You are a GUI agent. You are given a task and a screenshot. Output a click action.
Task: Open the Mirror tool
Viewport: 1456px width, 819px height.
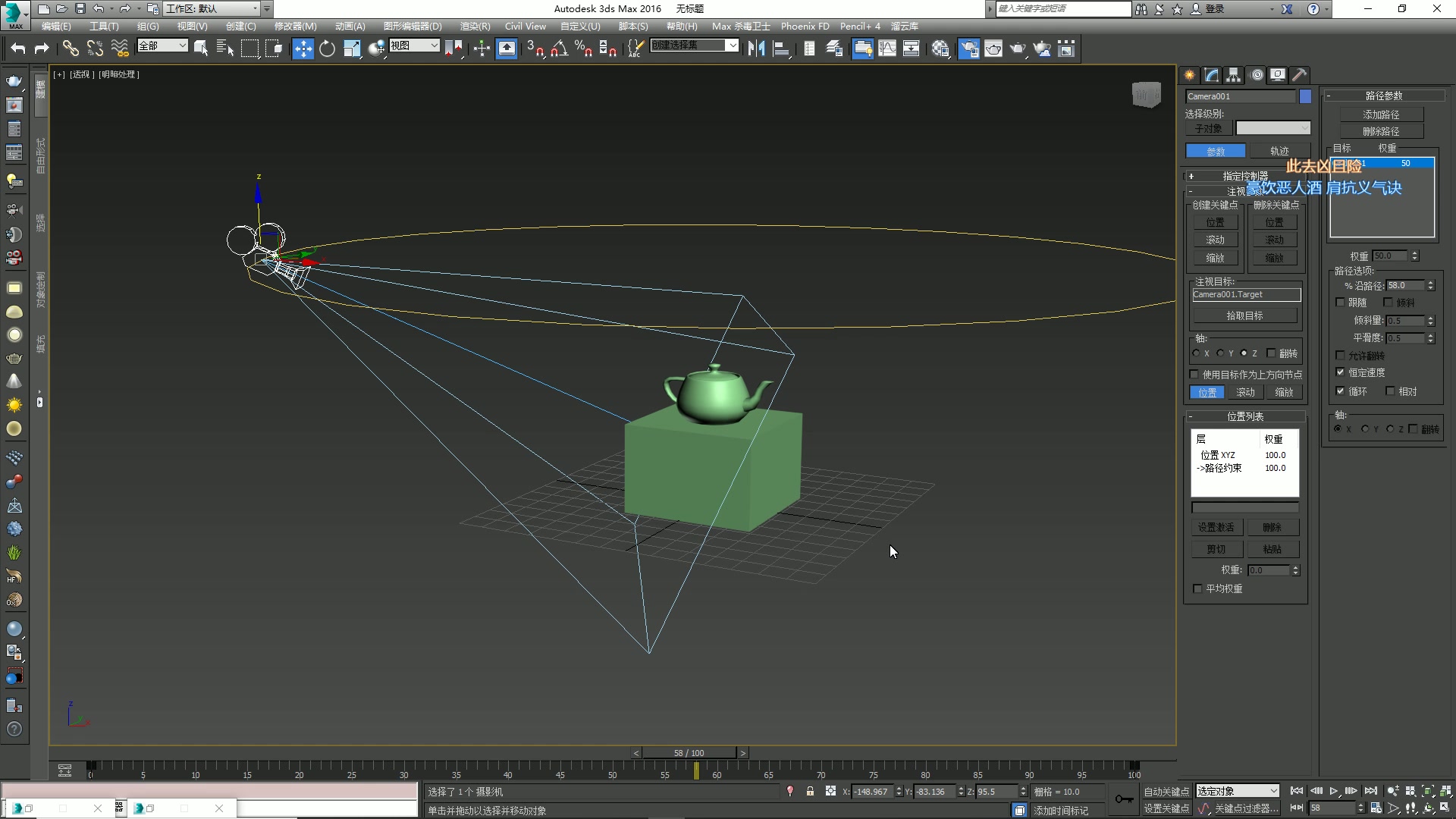756,49
